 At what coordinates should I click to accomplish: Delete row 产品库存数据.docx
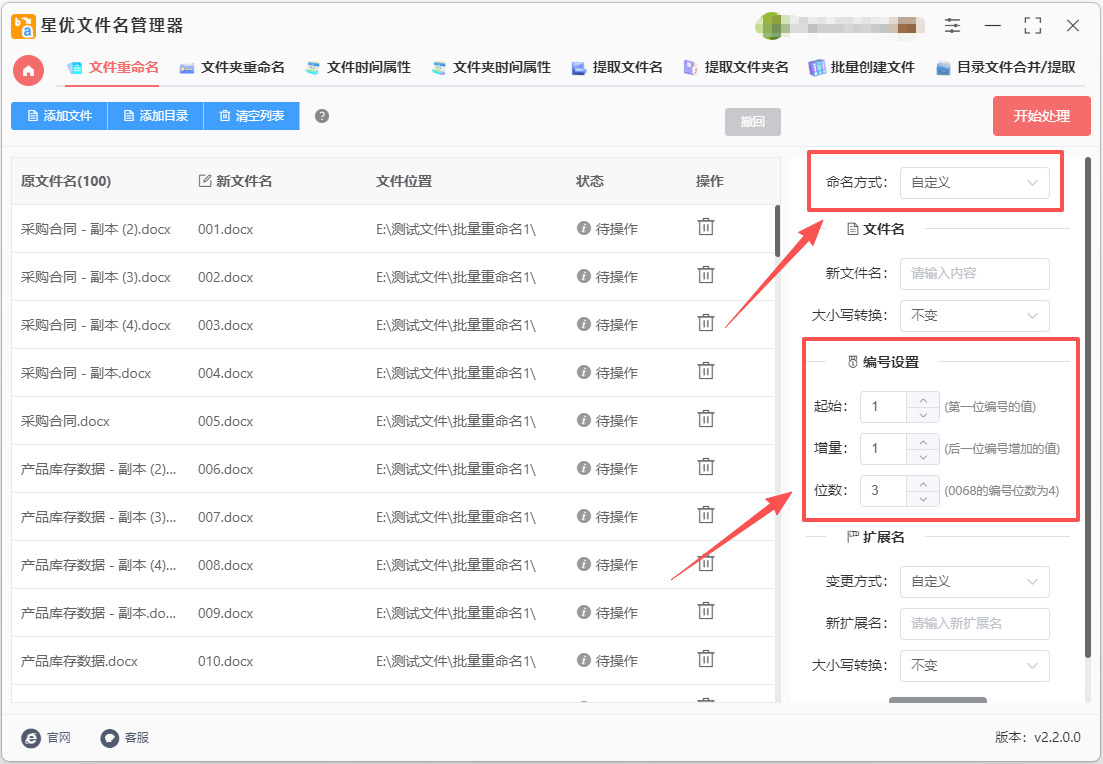click(706, 659)
